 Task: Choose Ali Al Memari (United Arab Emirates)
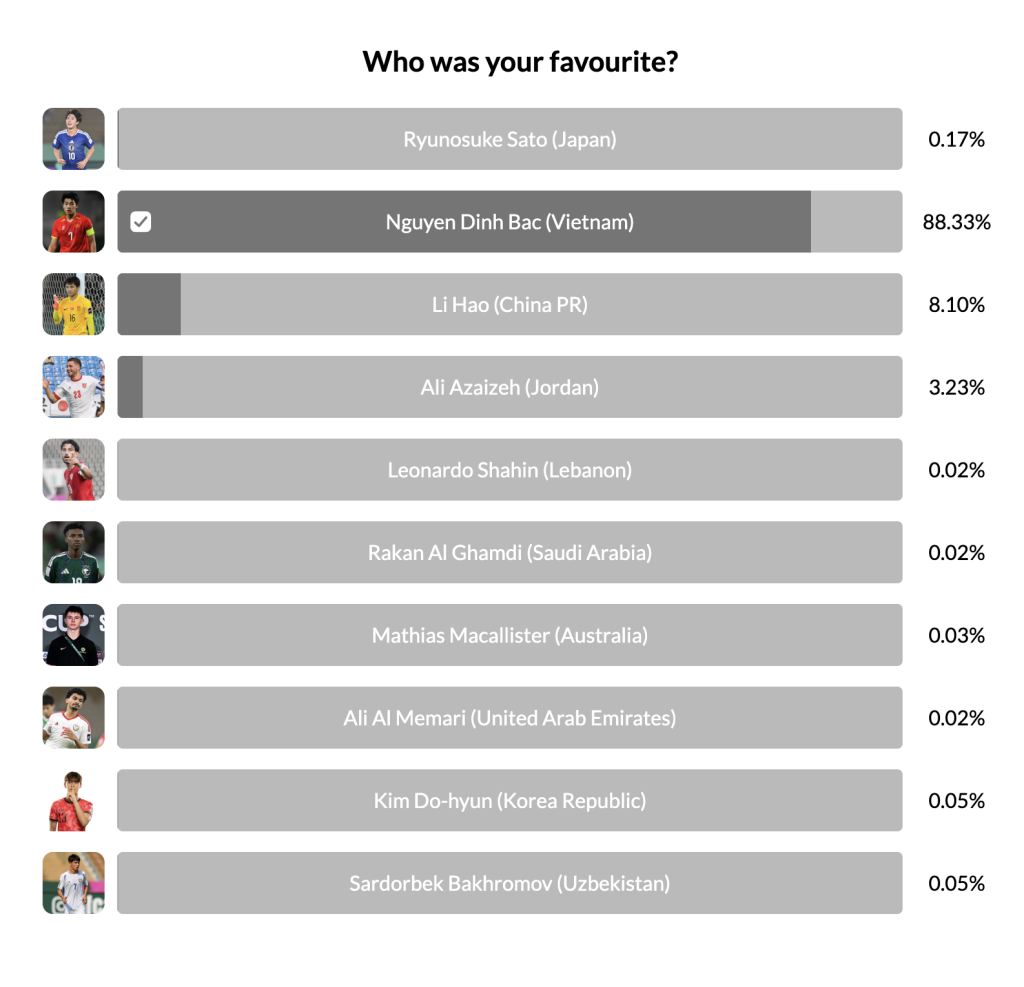pos(509,718)
